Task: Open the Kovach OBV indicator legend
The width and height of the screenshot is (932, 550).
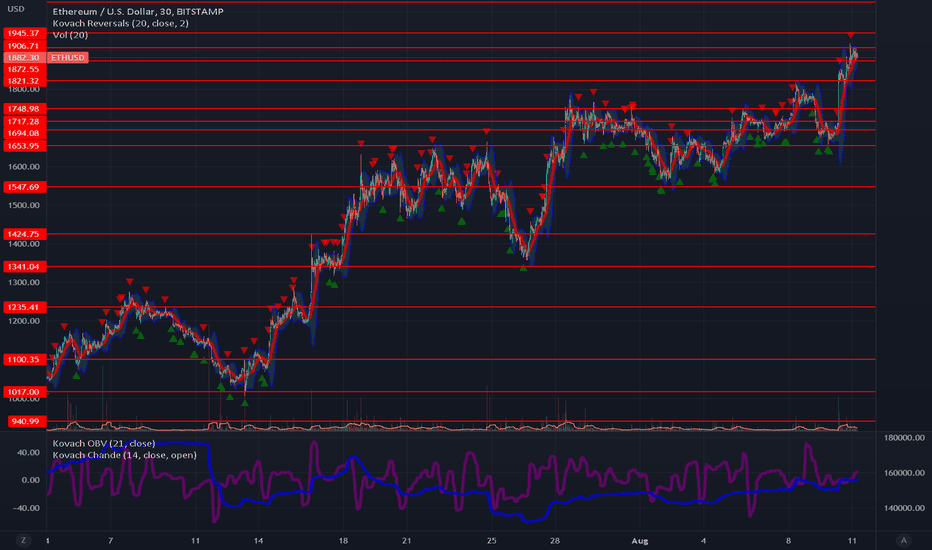Action: click(104, 444)
